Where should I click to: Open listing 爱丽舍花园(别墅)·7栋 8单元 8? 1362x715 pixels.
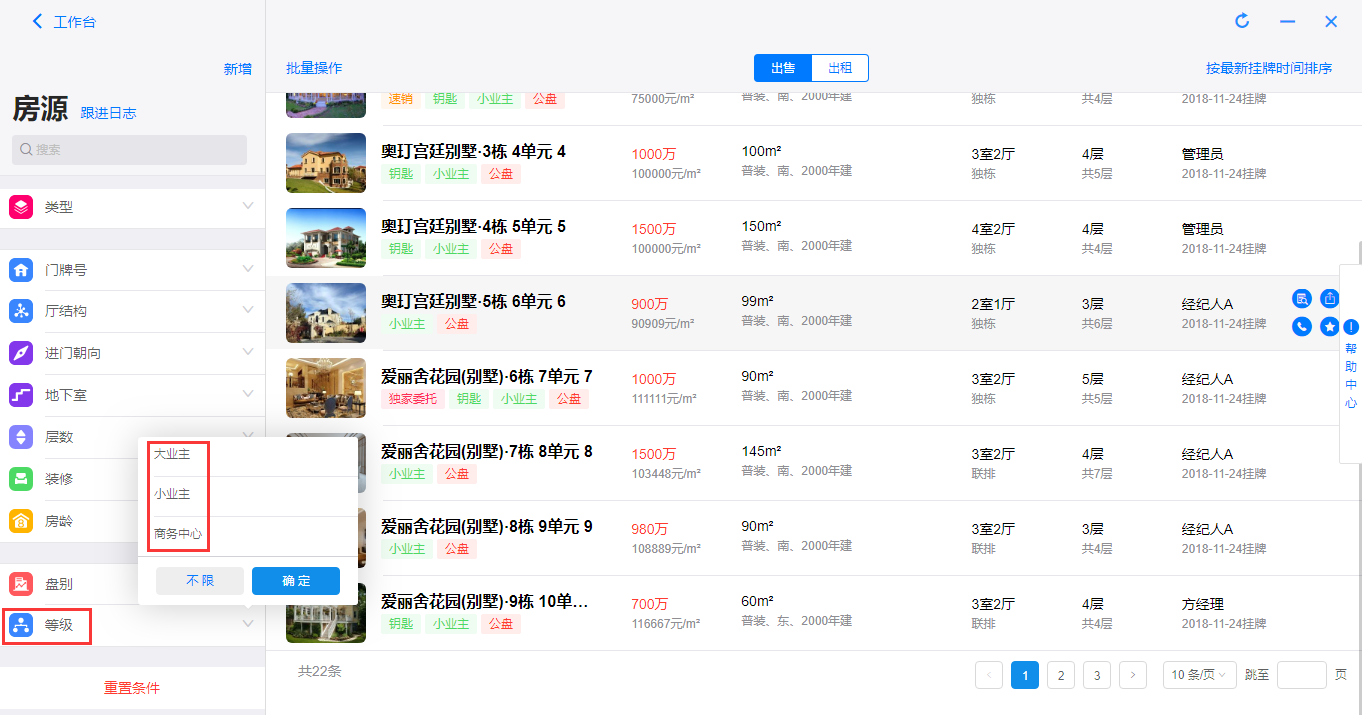point(487,452)
